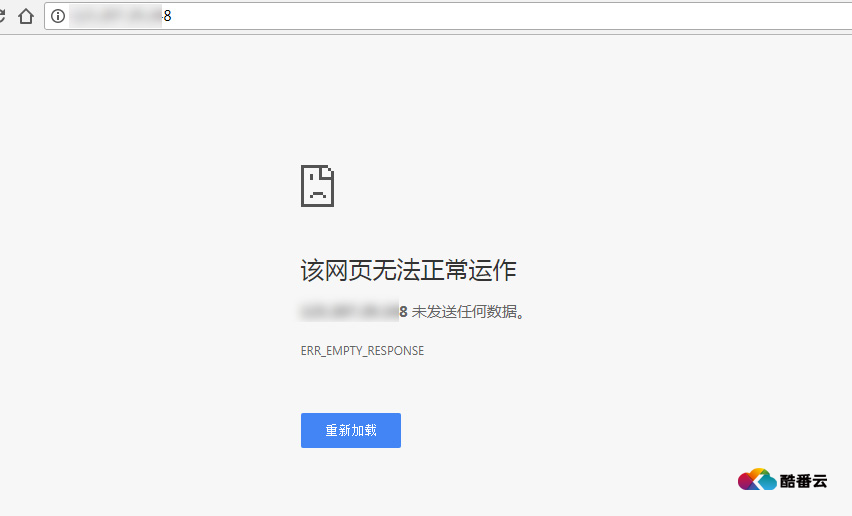The width and height of the screenshot is (852, 516).
Task: Open site information via the circled i icon
Action: click(58, 16)
